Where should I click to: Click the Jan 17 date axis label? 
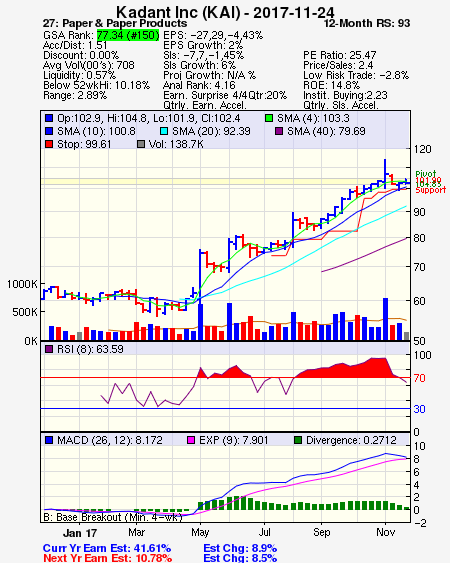pyautogui.click(x=80, y=533)
